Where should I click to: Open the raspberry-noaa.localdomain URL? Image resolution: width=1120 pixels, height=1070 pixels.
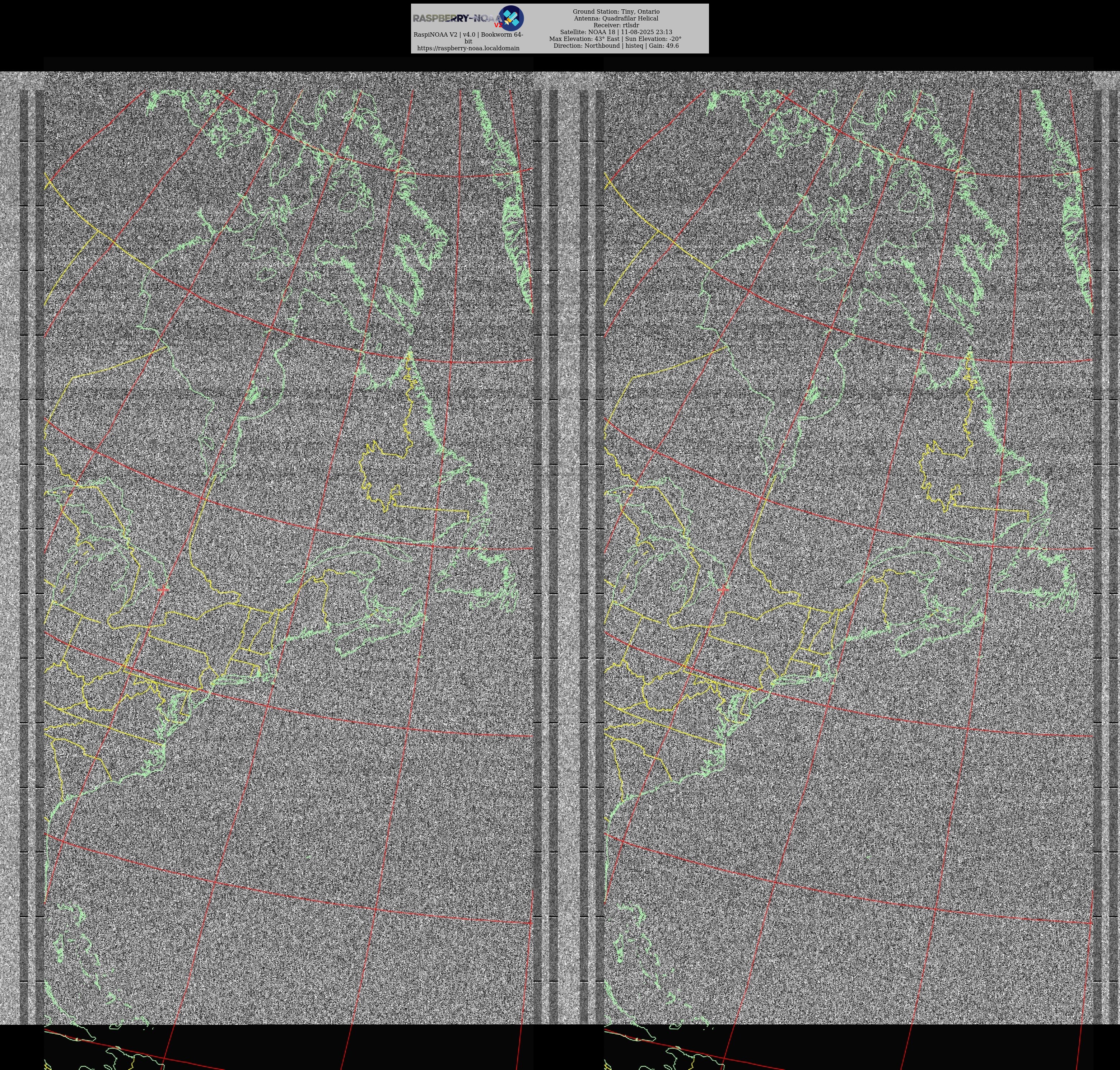tap(468, 48)
